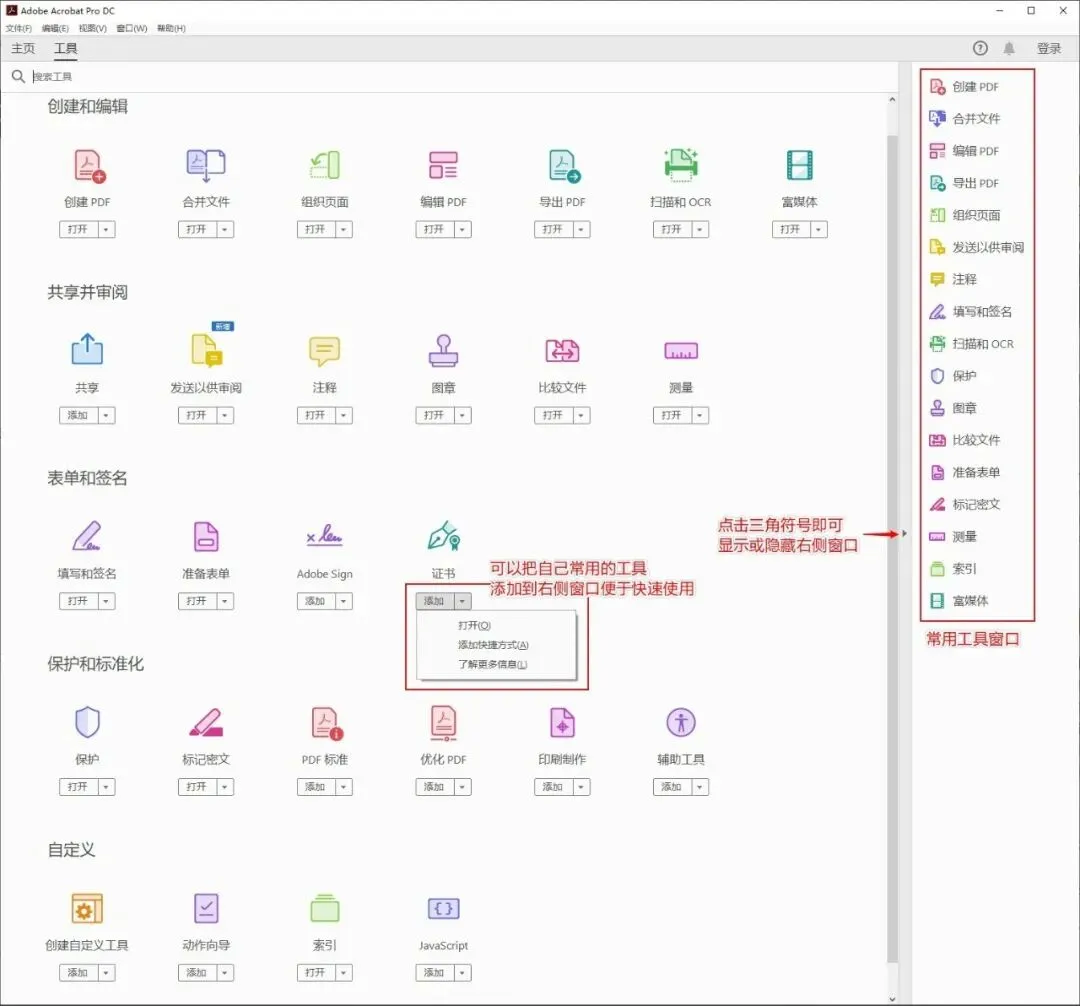Click the vertical scrollbar of tools list
This screenshot has width=1080, height=1006.
click(x=892, y=548)
